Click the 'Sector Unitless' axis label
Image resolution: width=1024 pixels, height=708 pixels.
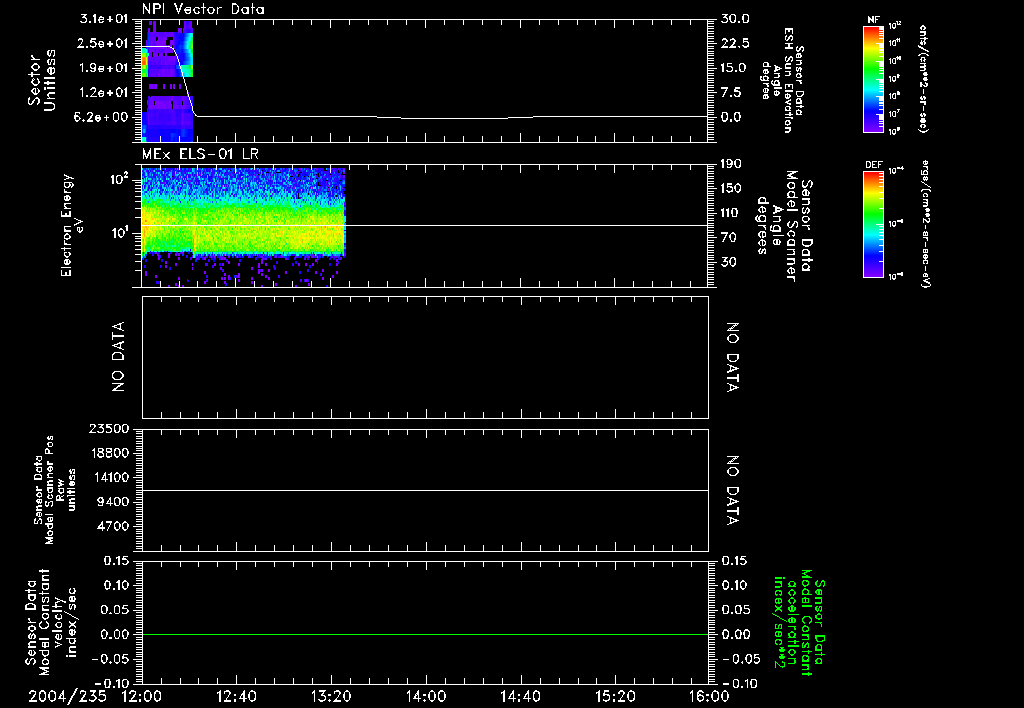[x=42, y=80]
